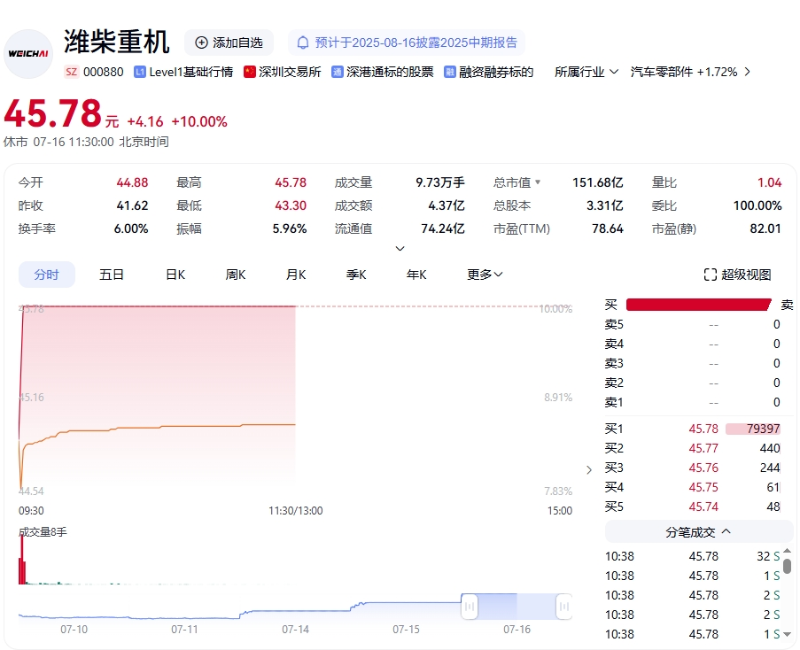The height and width of the screenshot is (650, 800).
Task: Click the red buy/sell ratio bar
Action: pos(698,305)
